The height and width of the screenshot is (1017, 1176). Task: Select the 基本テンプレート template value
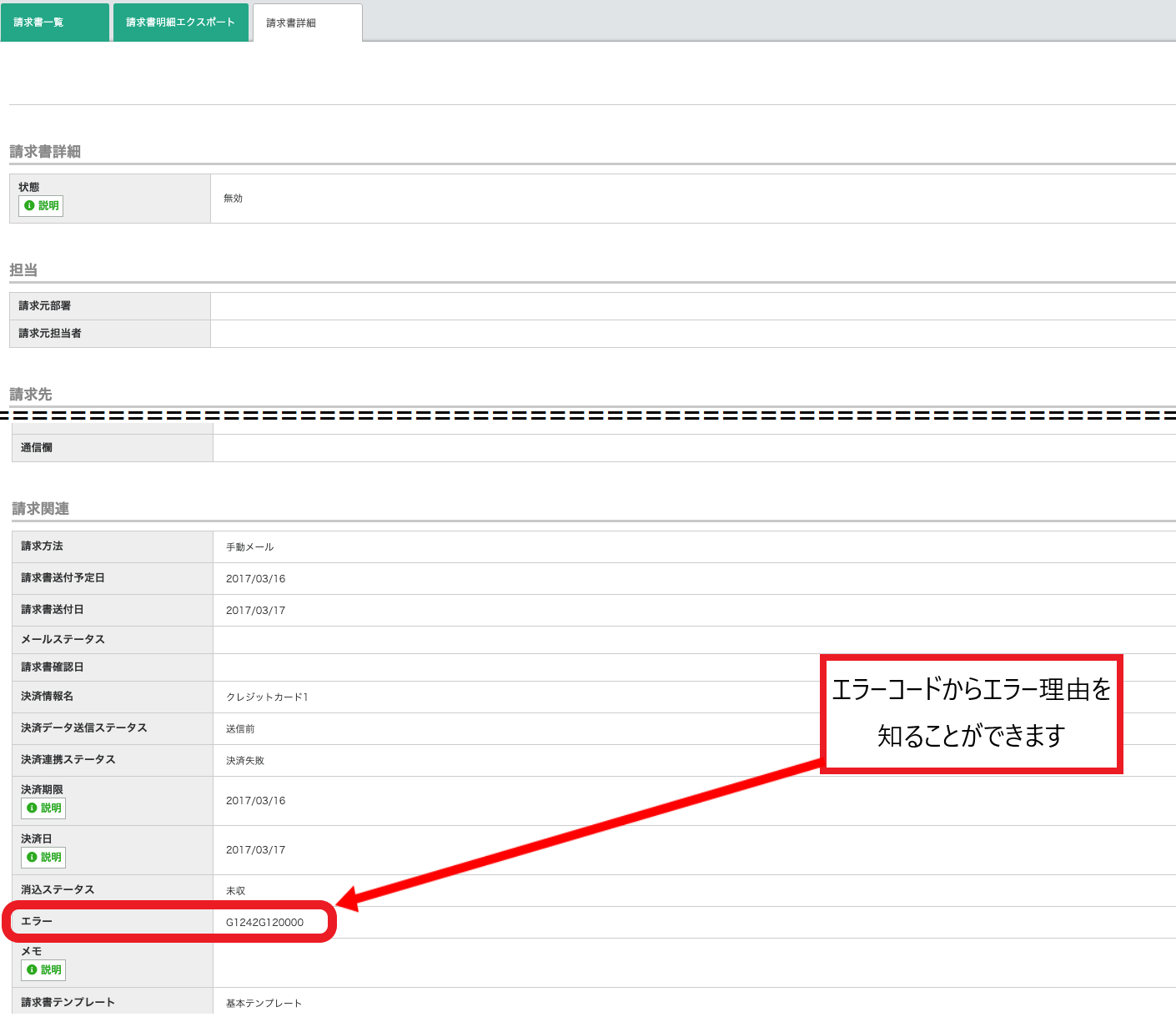point(264,1004)
